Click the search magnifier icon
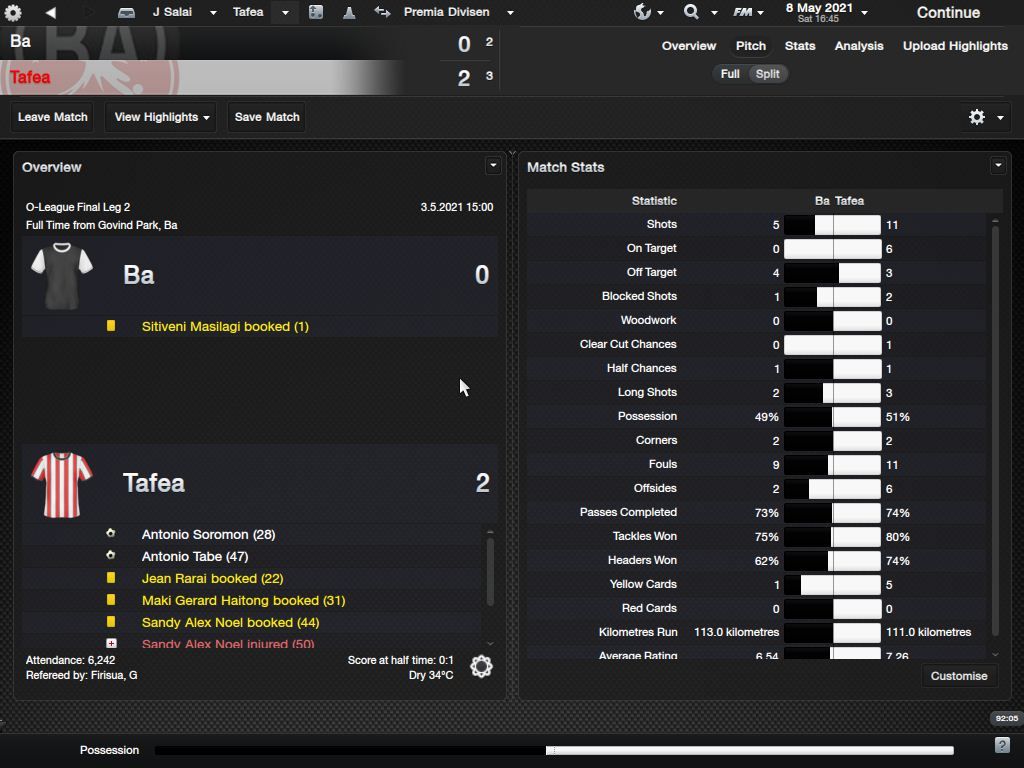Screen dimensions: 1024x768 point(691,12)
